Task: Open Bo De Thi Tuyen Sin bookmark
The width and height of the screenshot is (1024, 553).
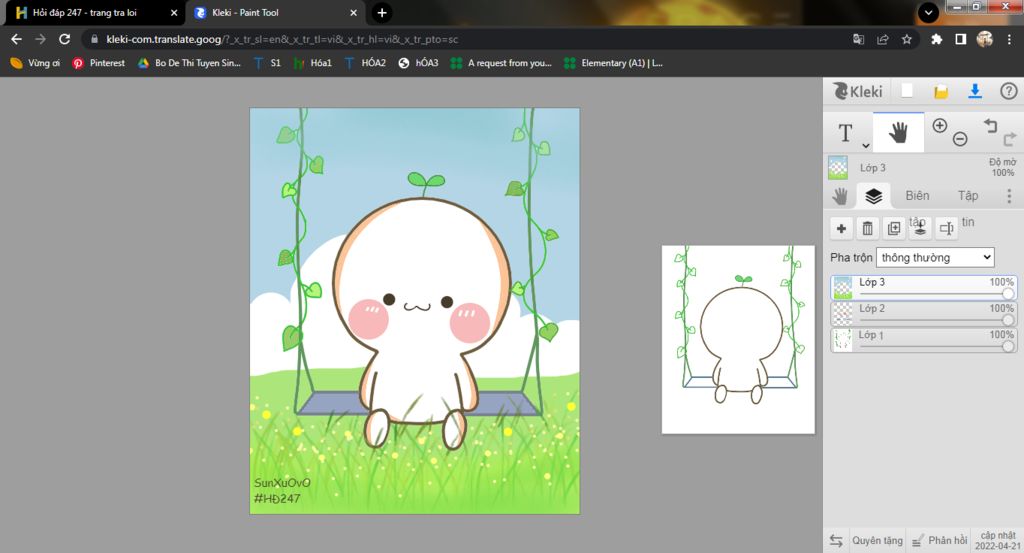Action: point(189,63)
